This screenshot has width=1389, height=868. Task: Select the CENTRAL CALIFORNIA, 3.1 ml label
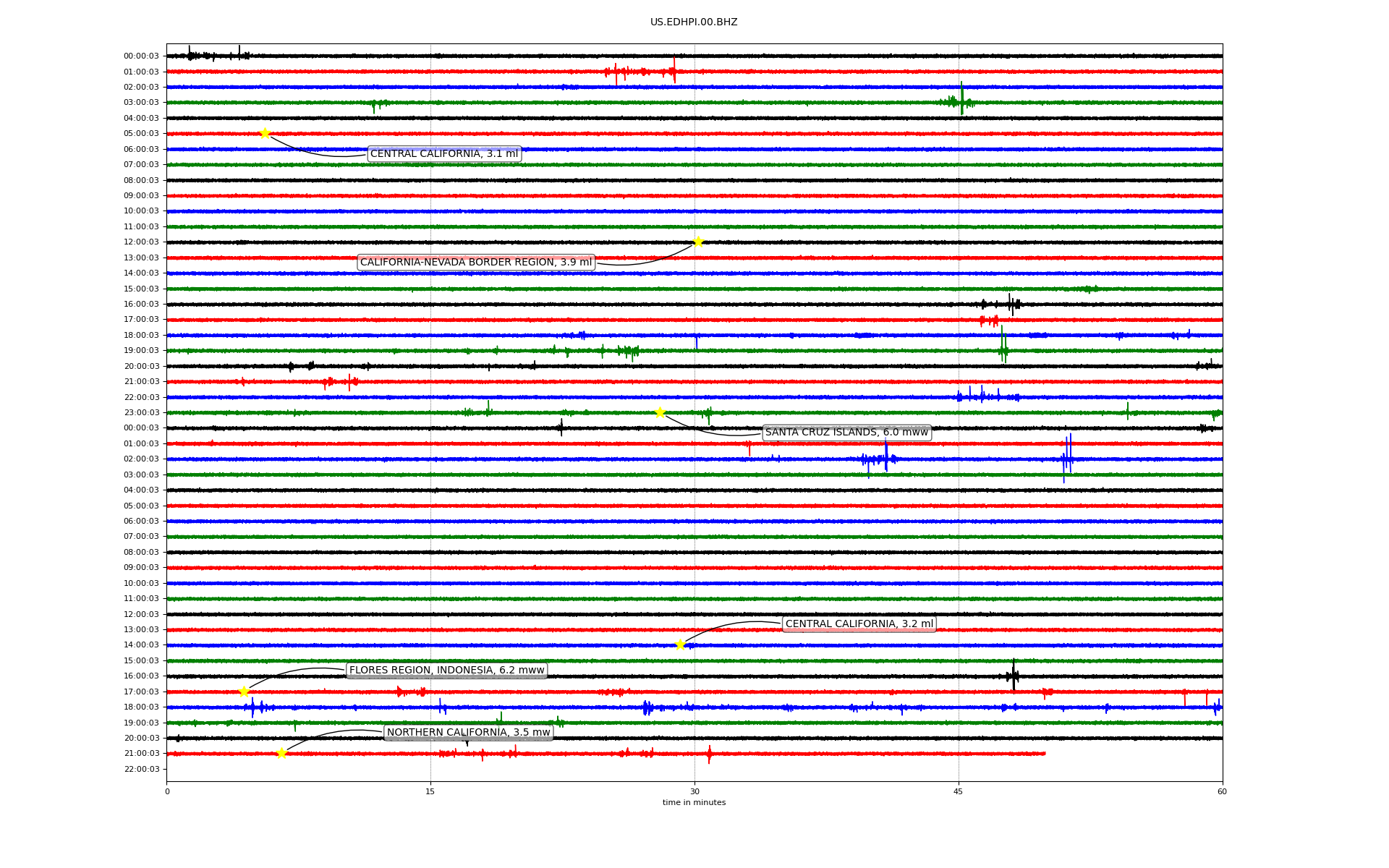[x=444, y=153]
